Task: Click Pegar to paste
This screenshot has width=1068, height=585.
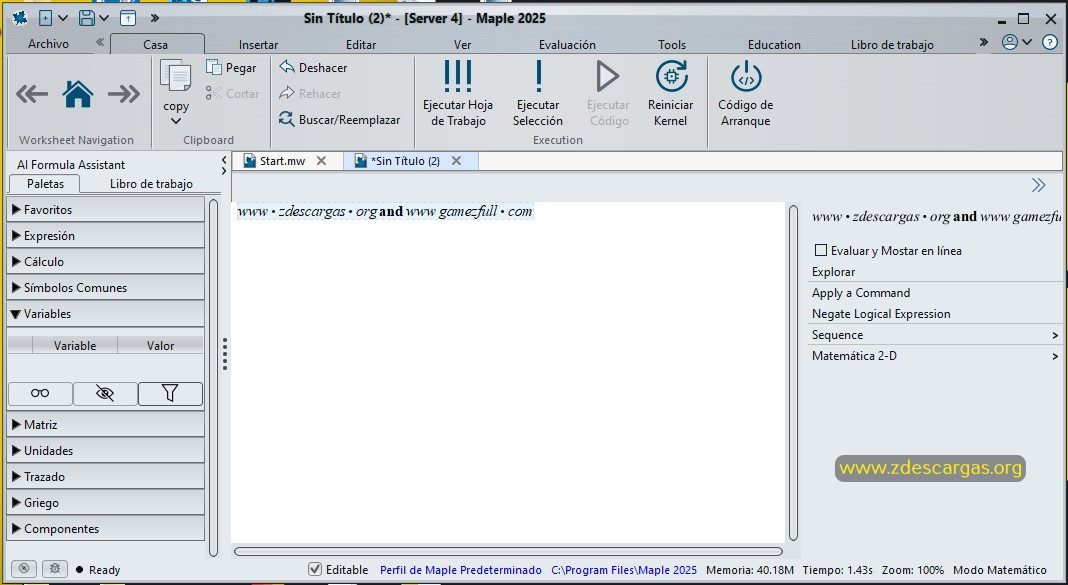Action: (x=232, y=67)
